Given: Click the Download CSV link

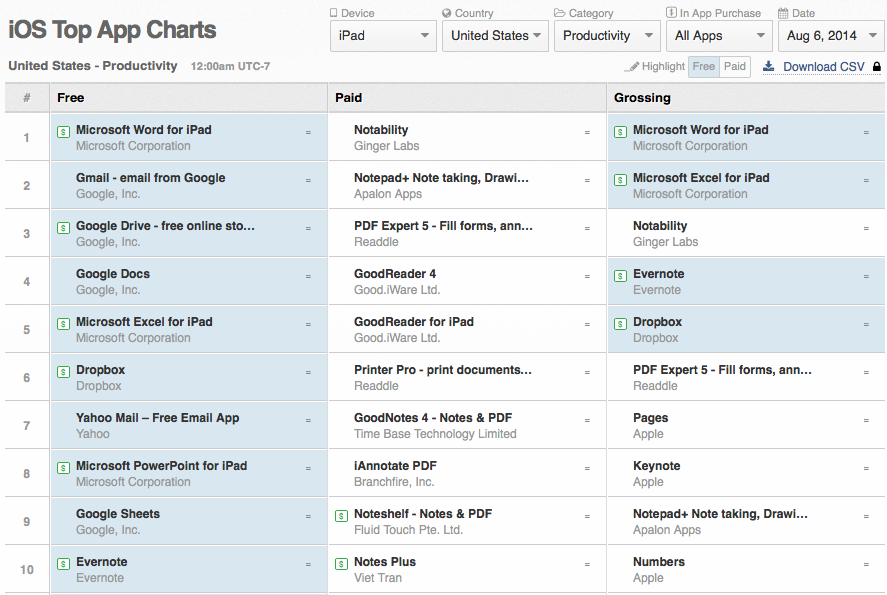Looking at the screenshot, I should point(824,67).
